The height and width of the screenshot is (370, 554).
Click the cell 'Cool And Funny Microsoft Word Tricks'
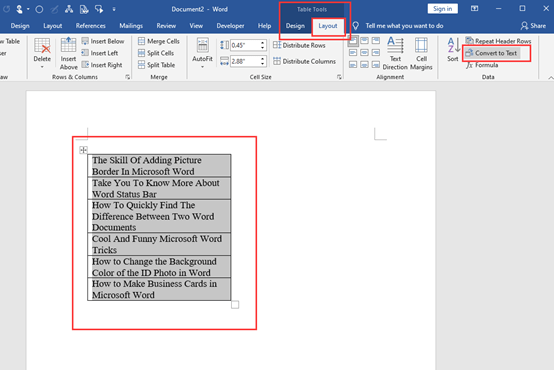(x=159, y=244)
